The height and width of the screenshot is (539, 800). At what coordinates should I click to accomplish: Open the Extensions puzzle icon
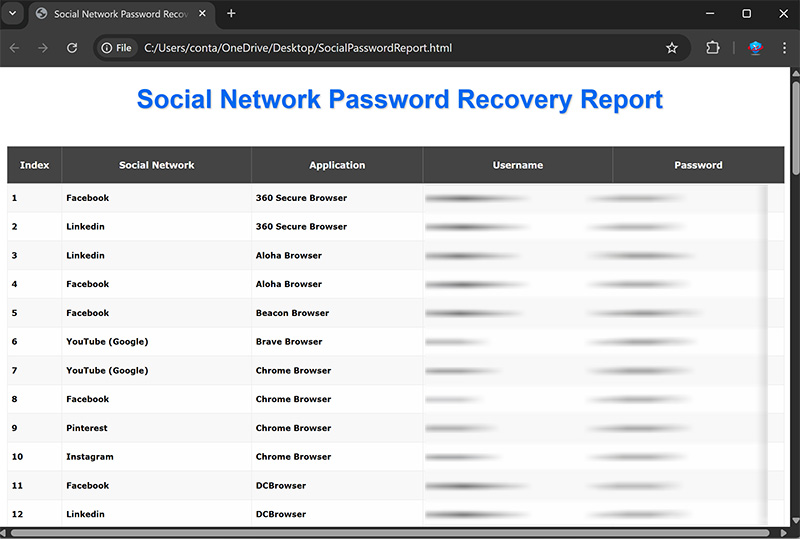[713, 48]
